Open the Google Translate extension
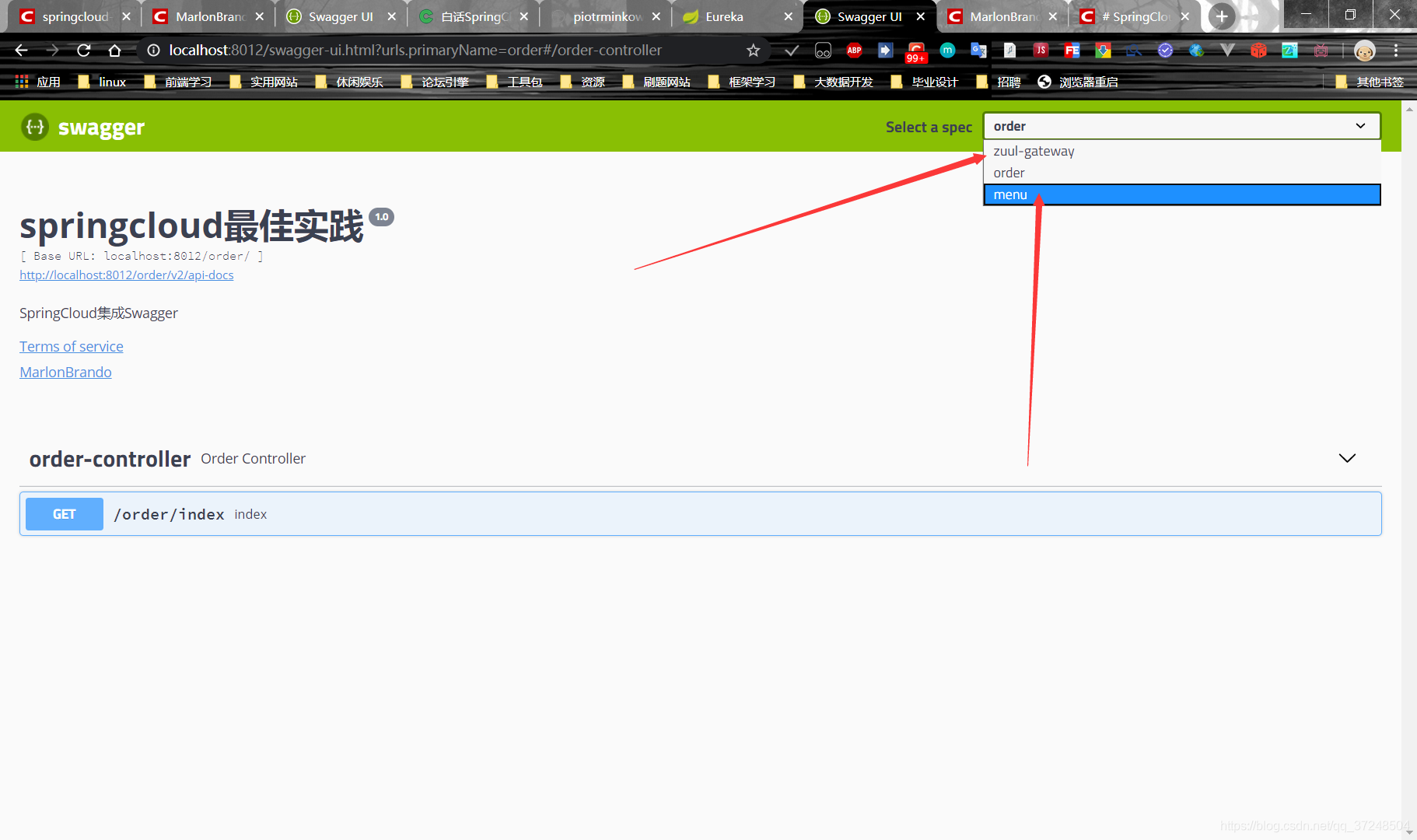The height and width of the screenshot is (840, 1417). tap(978, 51)
